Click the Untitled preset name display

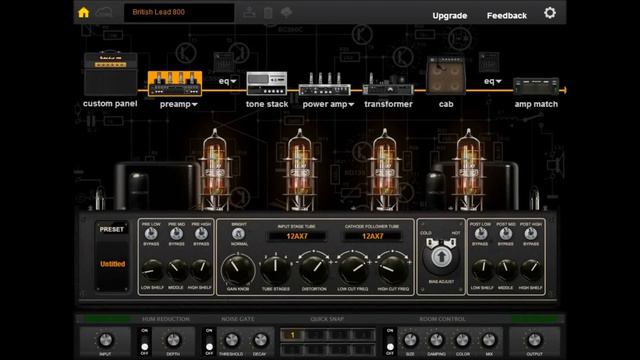(x=112, y=264)
